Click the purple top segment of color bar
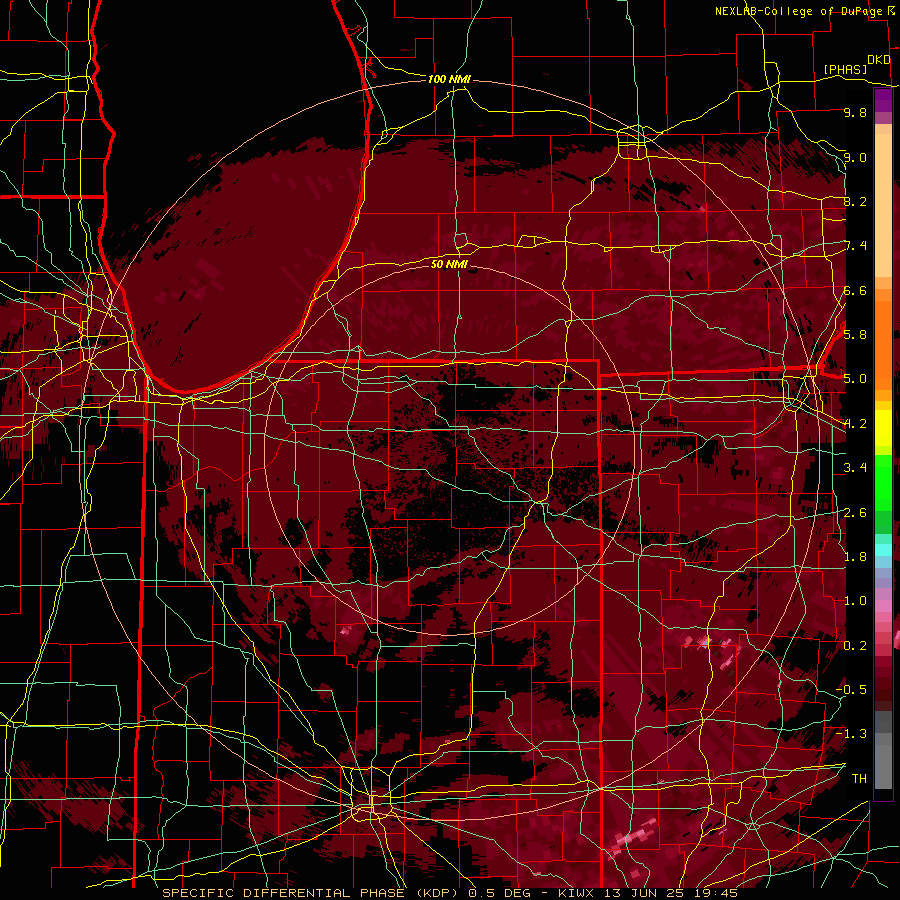Screen dimensions: 900x900 883,101
